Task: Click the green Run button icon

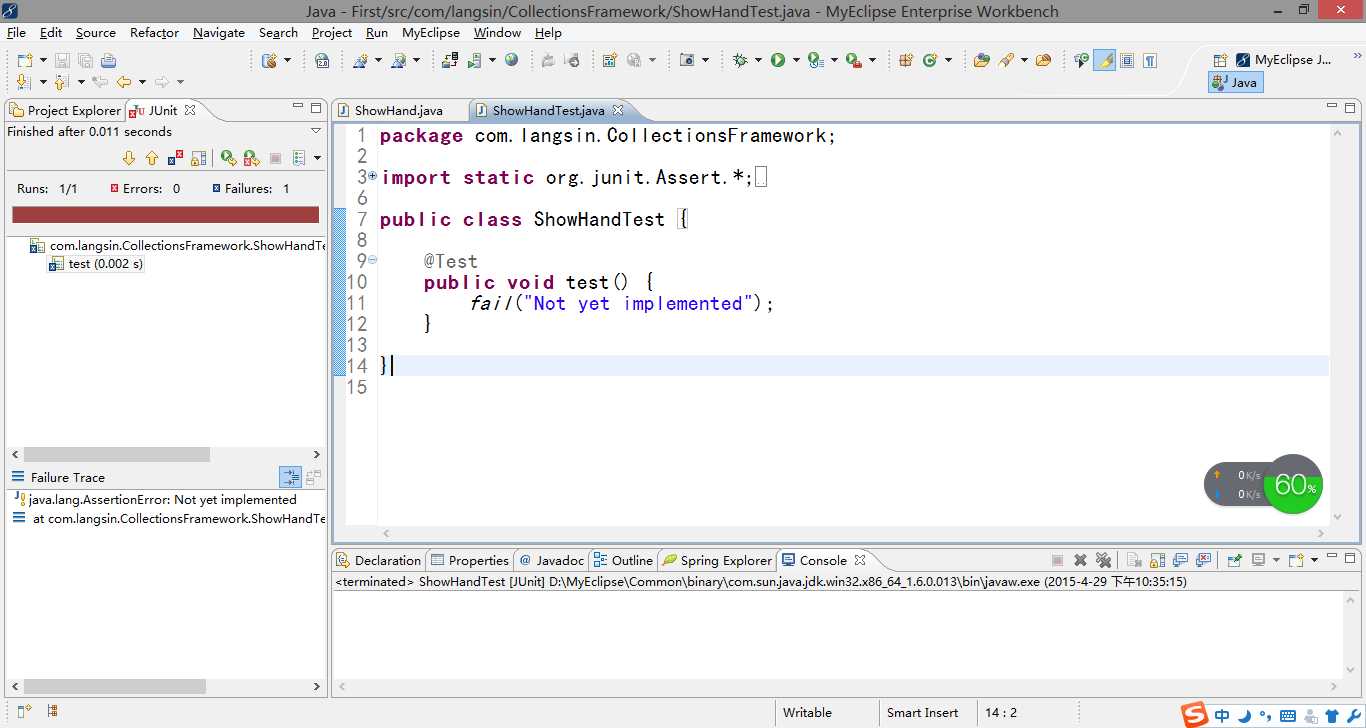Action: pos(778,60)
